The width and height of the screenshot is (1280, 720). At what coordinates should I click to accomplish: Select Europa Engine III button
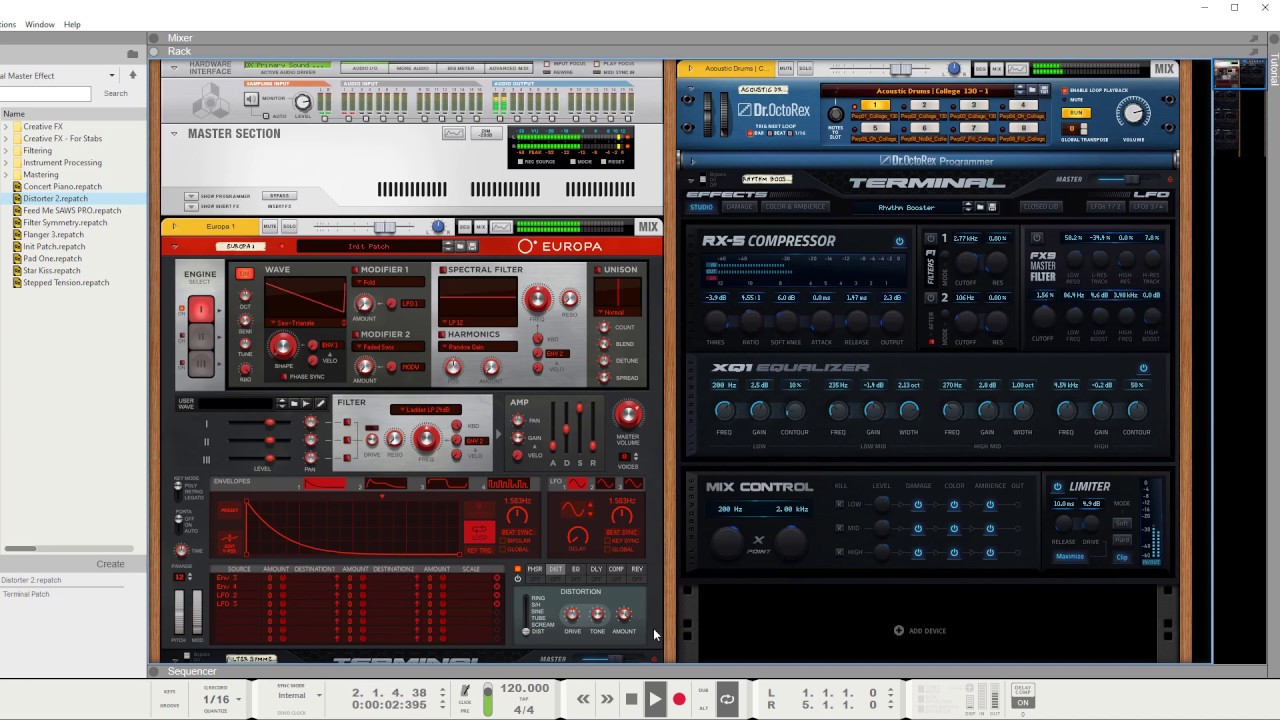pos(200,366)
